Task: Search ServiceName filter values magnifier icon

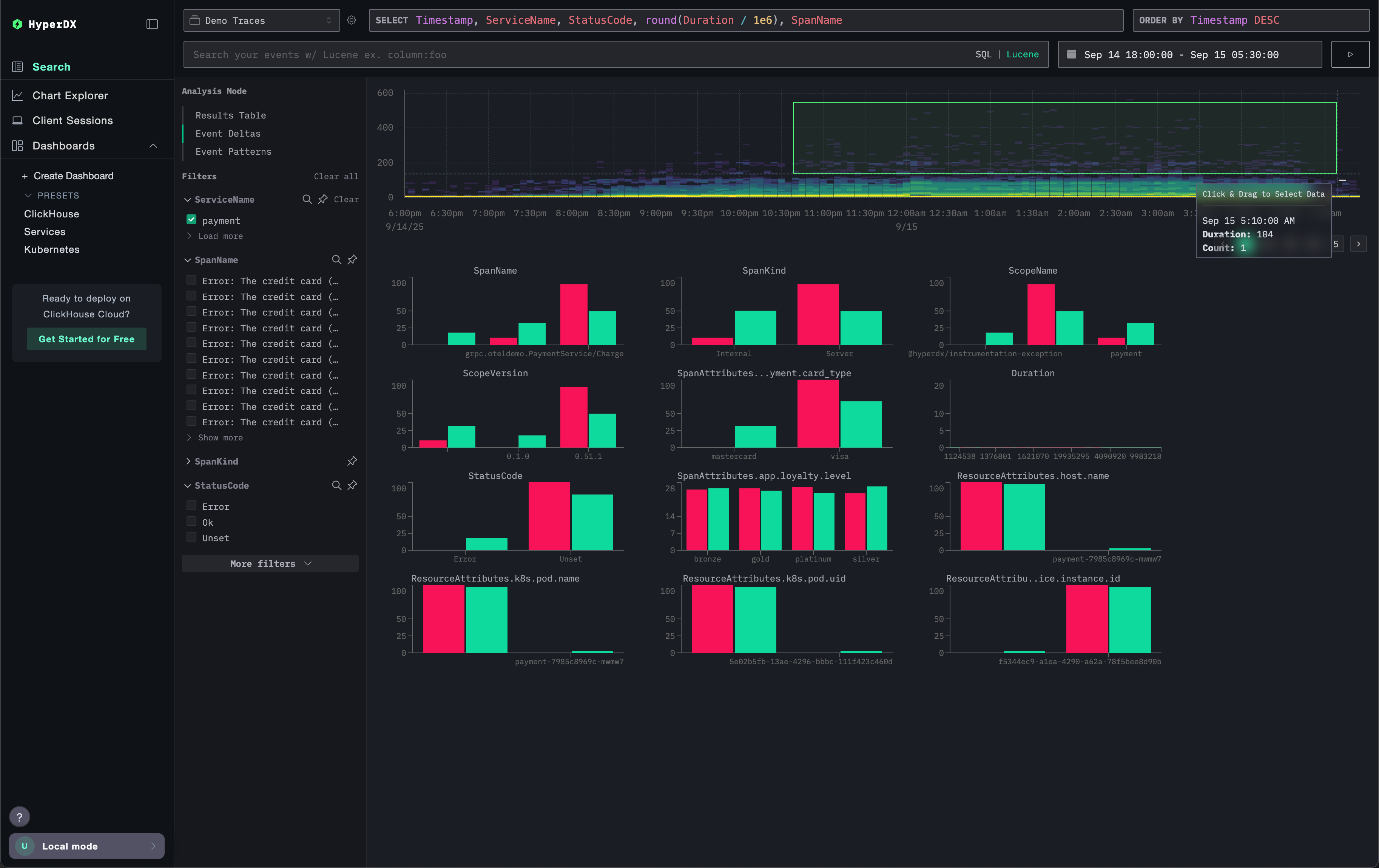Action: (x=307, y=199)
